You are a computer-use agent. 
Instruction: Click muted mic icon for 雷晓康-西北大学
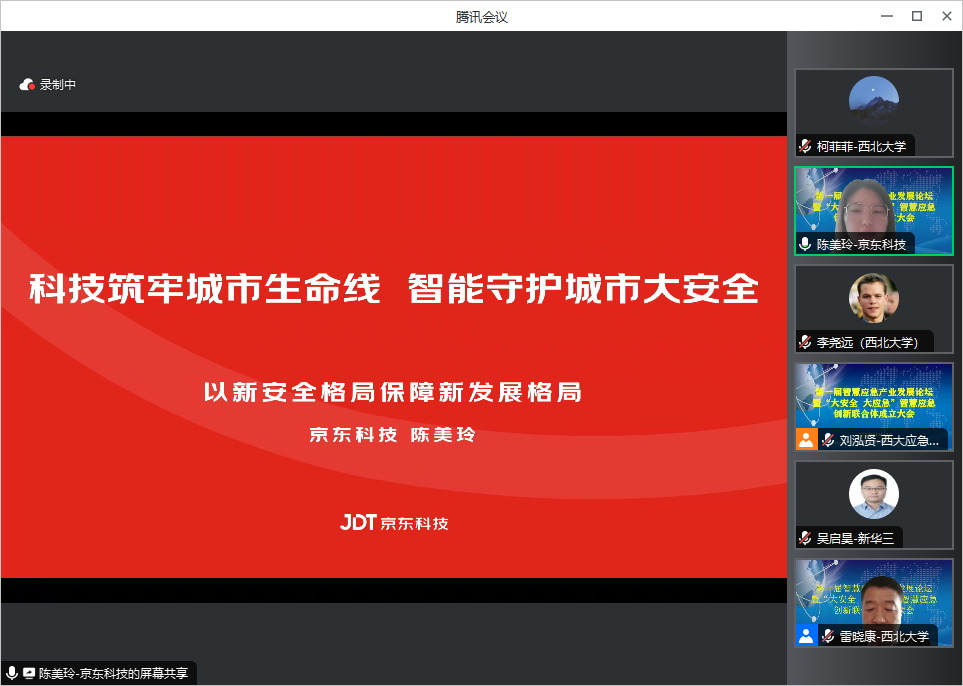[x=828, y=636]
